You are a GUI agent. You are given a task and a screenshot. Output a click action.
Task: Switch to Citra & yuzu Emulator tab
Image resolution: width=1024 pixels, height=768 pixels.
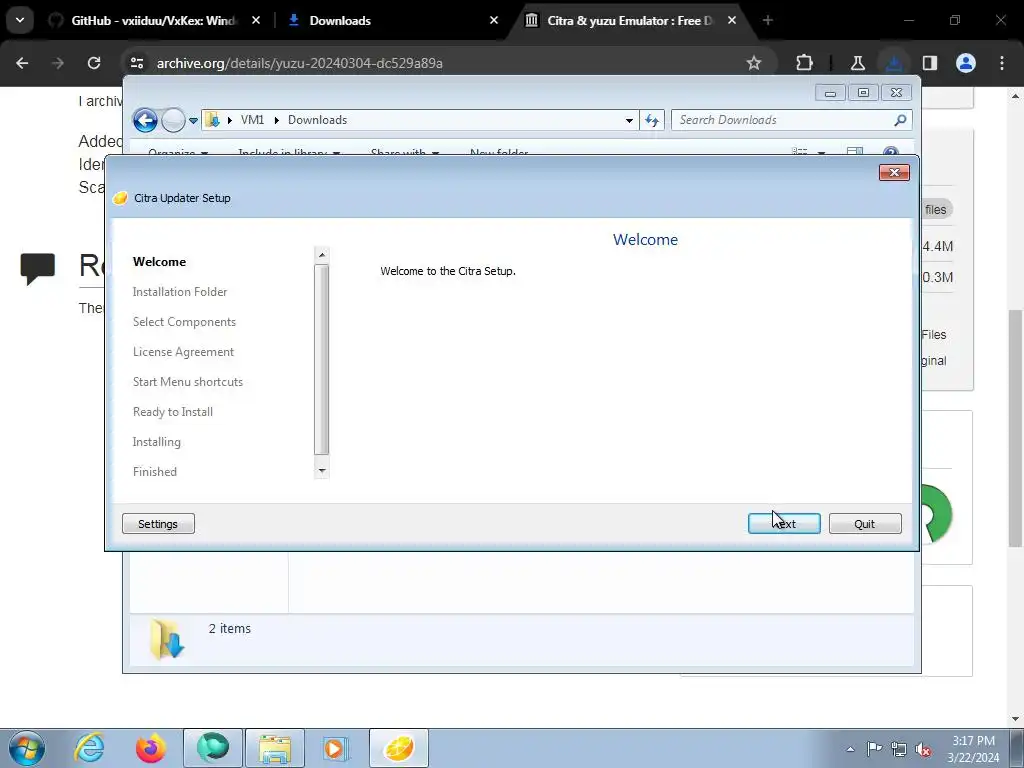point(630,21)
